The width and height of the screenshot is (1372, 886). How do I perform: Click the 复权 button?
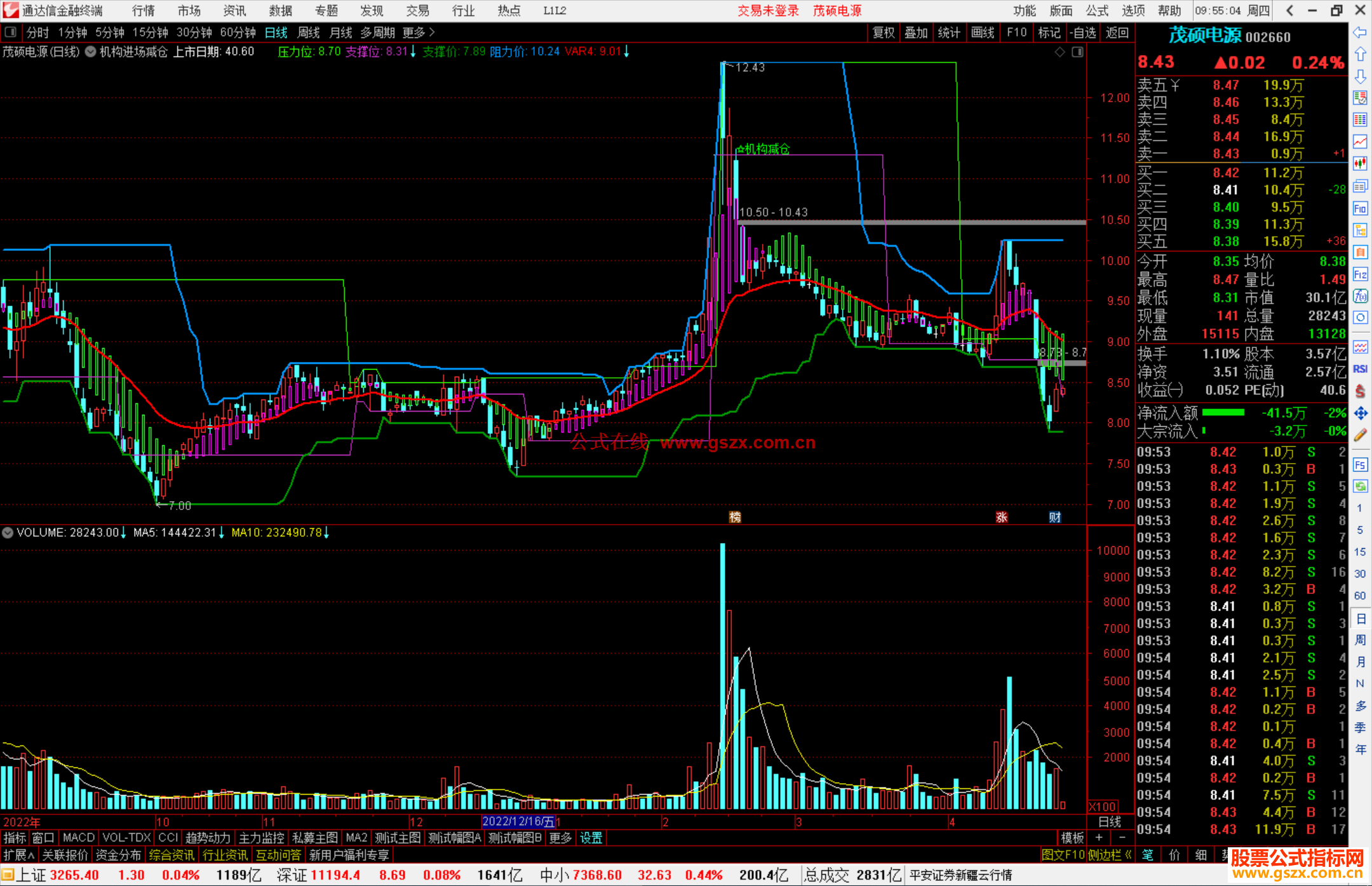(883, 32)
